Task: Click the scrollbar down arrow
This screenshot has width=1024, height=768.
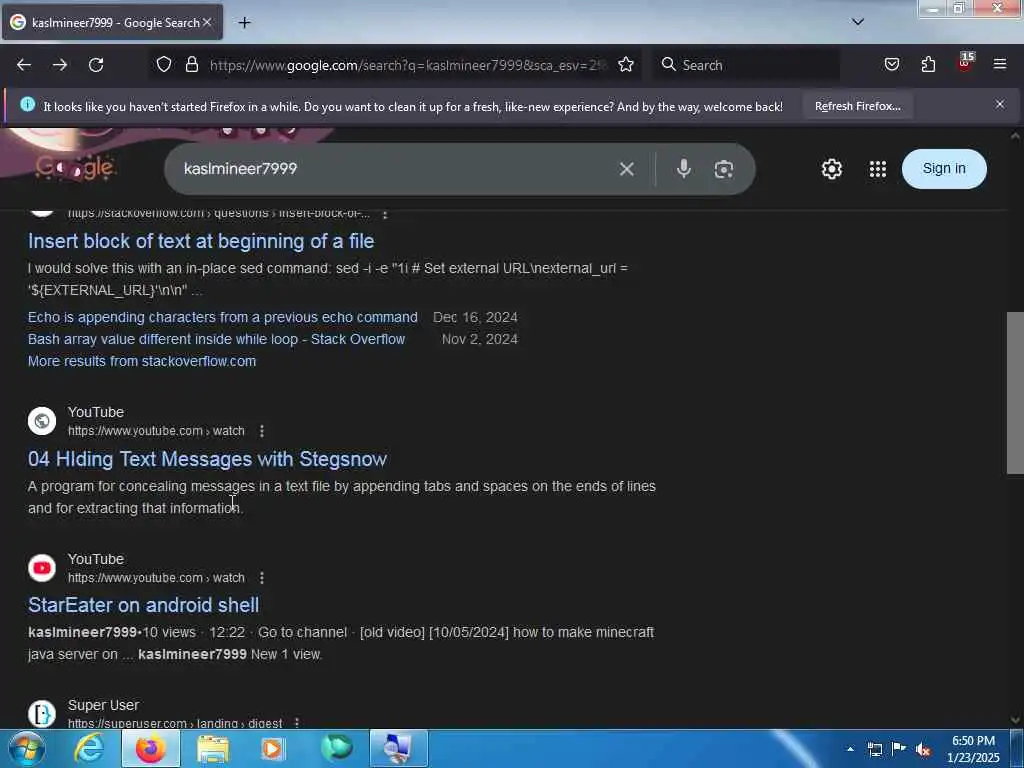Action: tap(1014, 720)
